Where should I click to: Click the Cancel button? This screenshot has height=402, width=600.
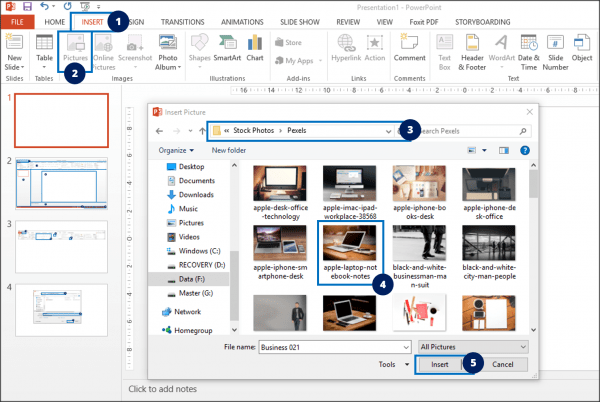[x=502, y=365]
